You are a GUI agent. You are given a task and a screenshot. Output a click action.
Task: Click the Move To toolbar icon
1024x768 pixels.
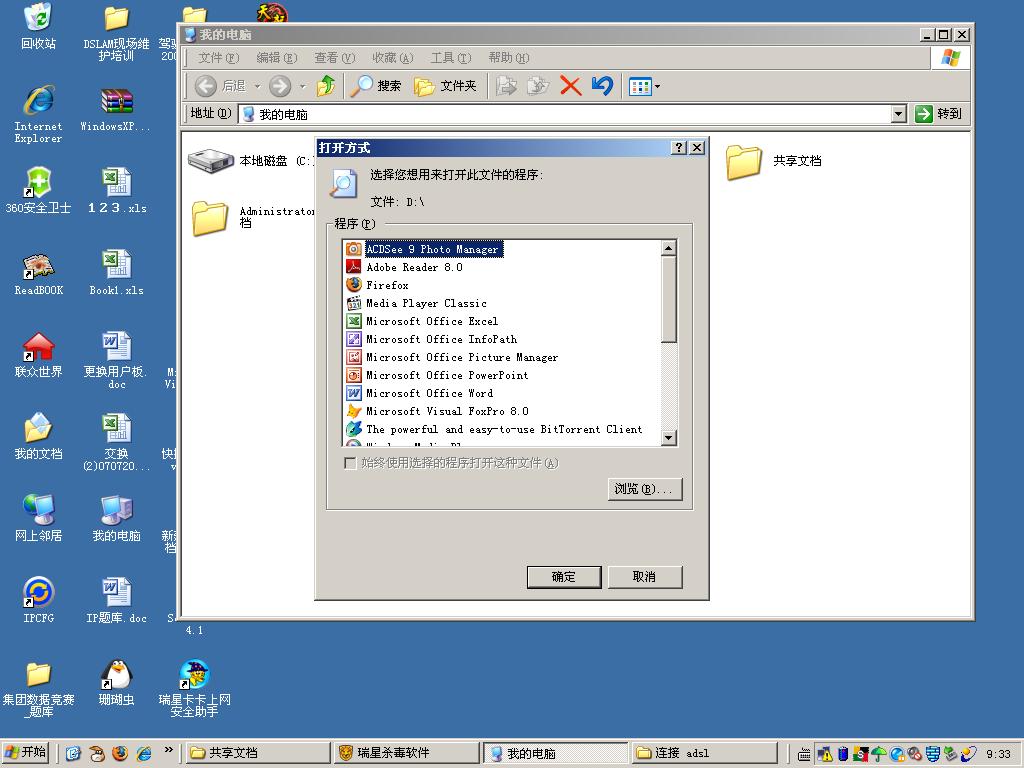point(506,86)
